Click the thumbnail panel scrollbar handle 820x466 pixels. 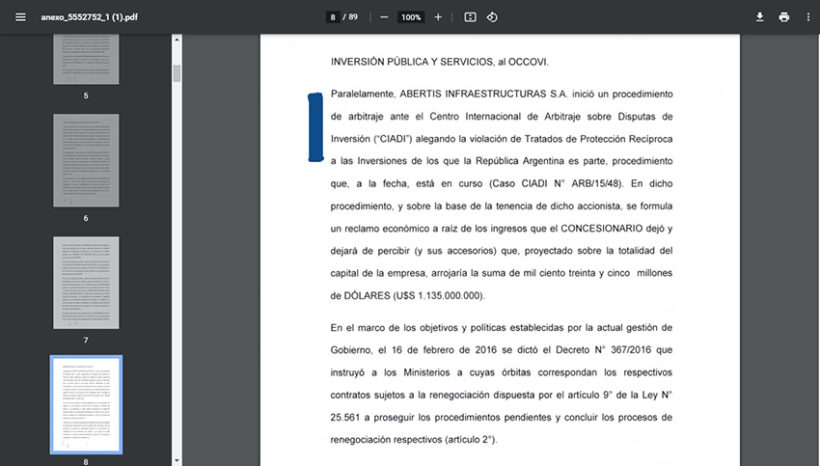coord(177,73)
